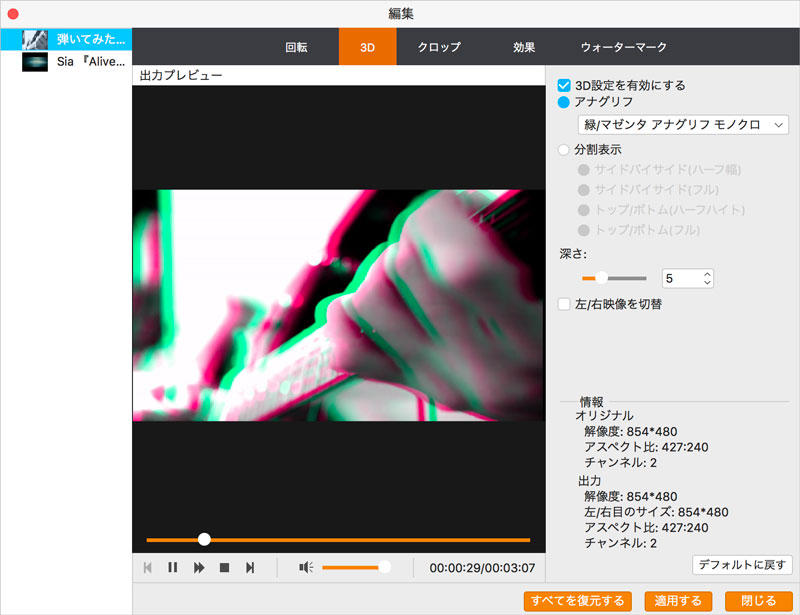
Task: Select the Sia Alive video thumbnail
Action: 35,61
